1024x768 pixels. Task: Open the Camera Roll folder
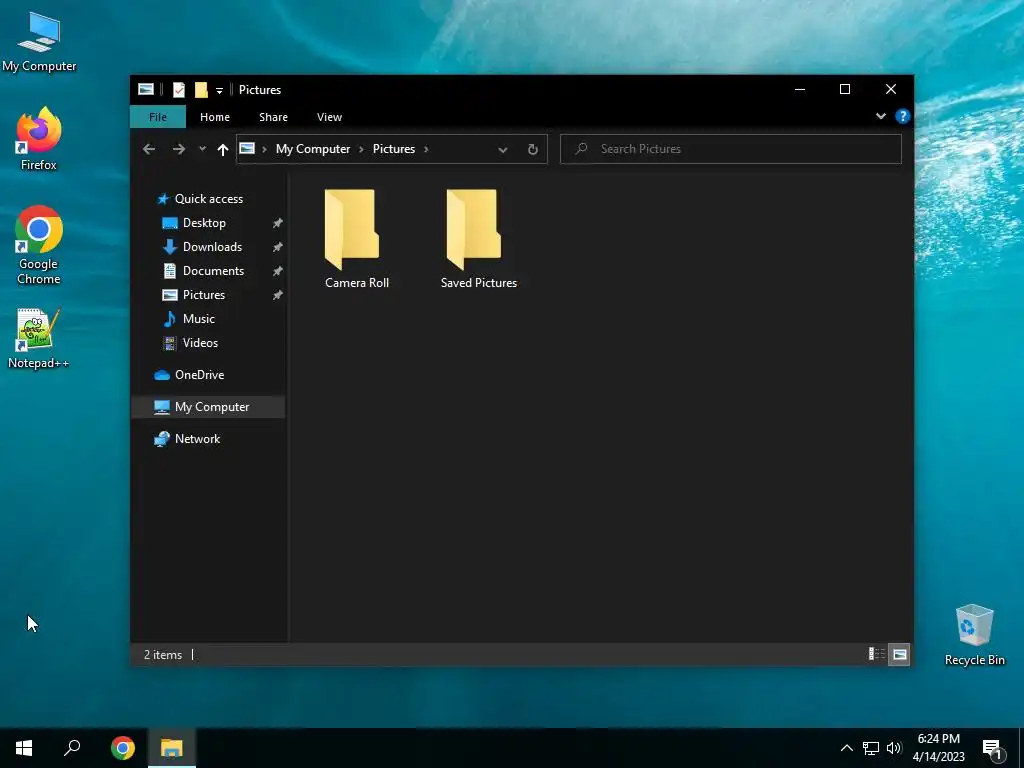[x=357, y=239]
